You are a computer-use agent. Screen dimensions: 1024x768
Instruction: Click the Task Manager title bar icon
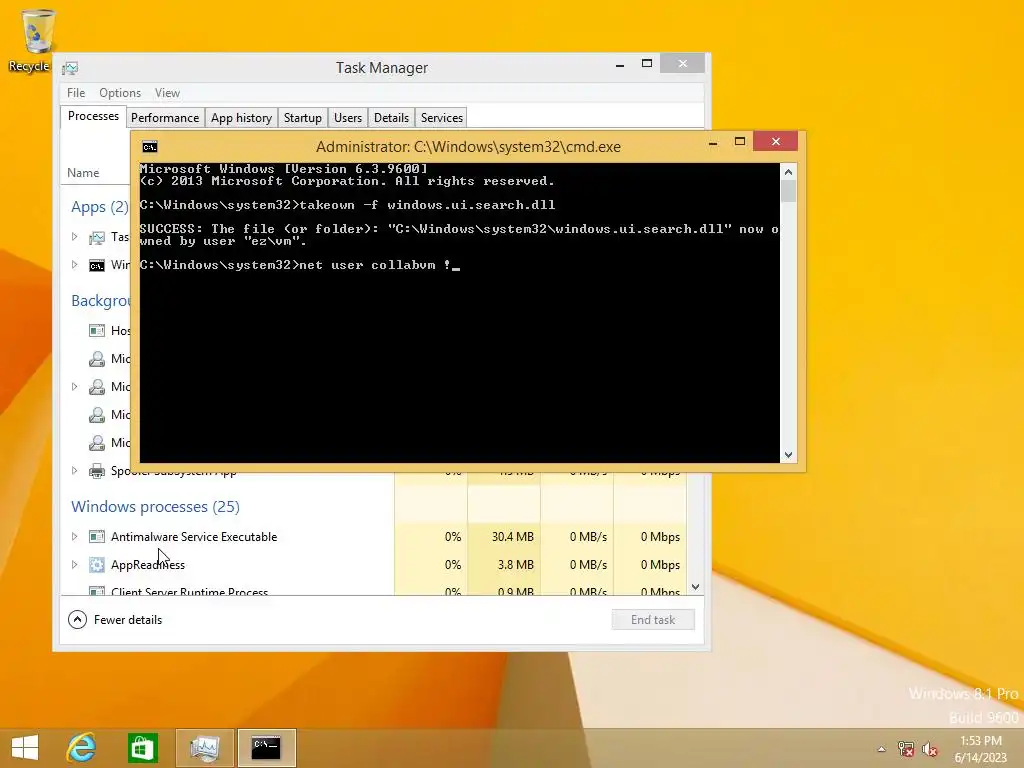[x=70, y=68]
